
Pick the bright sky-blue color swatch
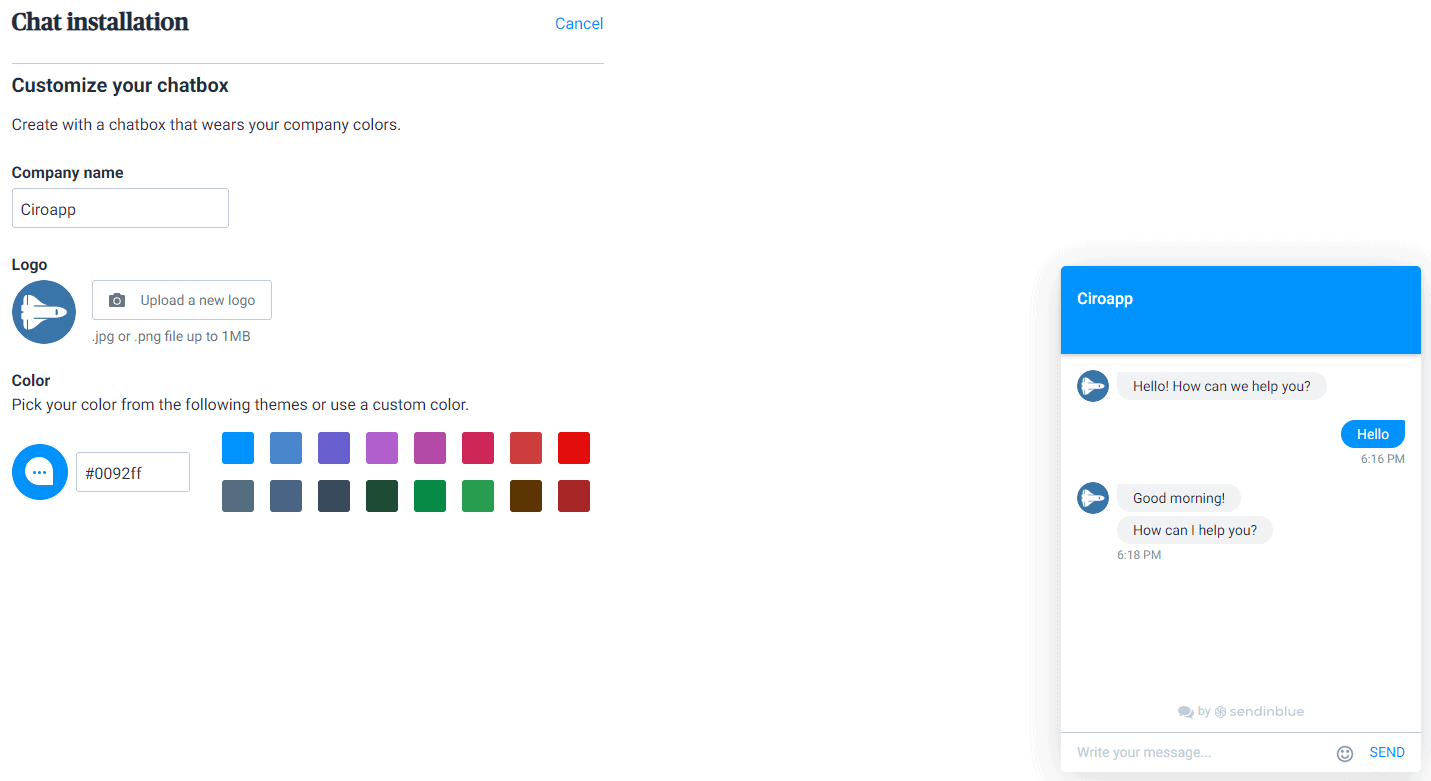(x=238, y=448)
